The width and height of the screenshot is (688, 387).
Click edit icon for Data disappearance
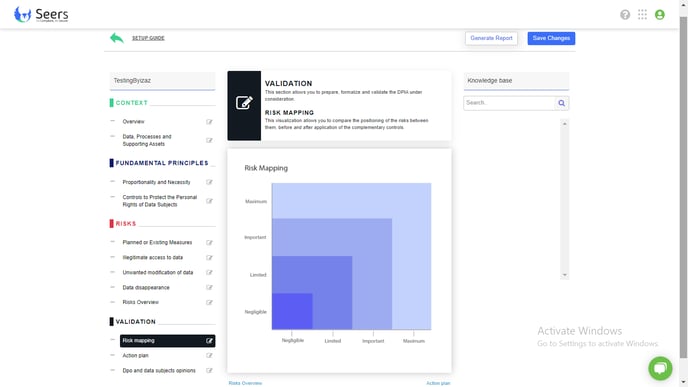pyautogui.click(x=209, y=287)
